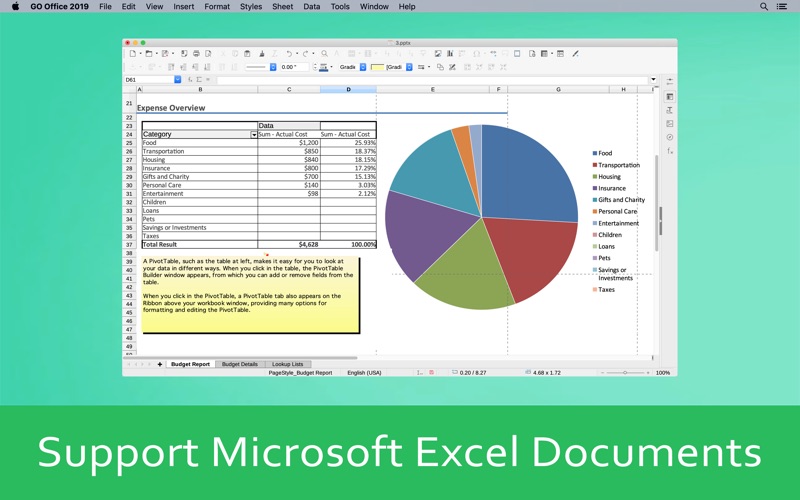The height and width of the screenshot is (500, 800).
Task: Click the sidebar settings icon at top
Action: [670, 81]
